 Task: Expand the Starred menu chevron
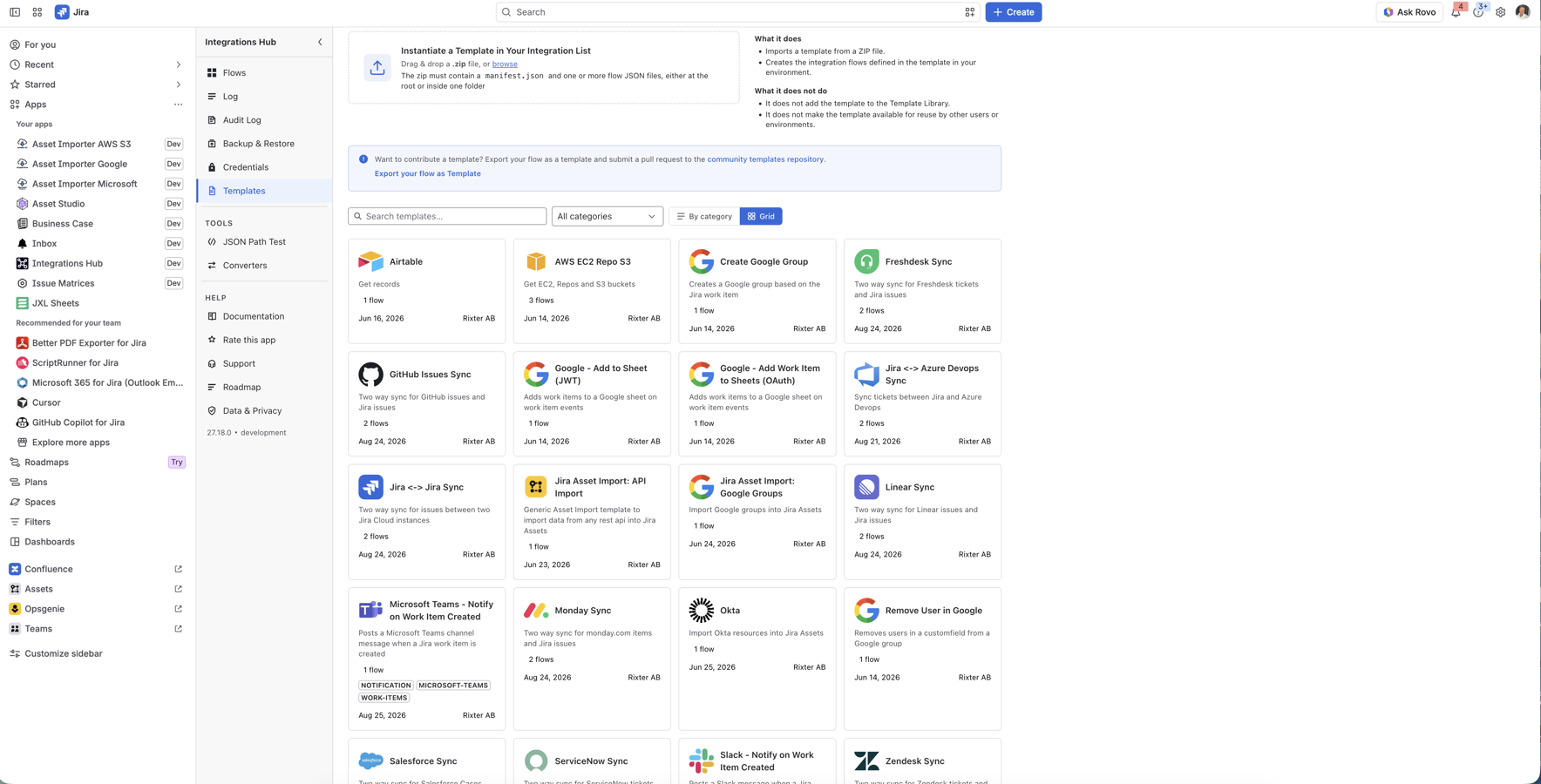tap(179, 84)
